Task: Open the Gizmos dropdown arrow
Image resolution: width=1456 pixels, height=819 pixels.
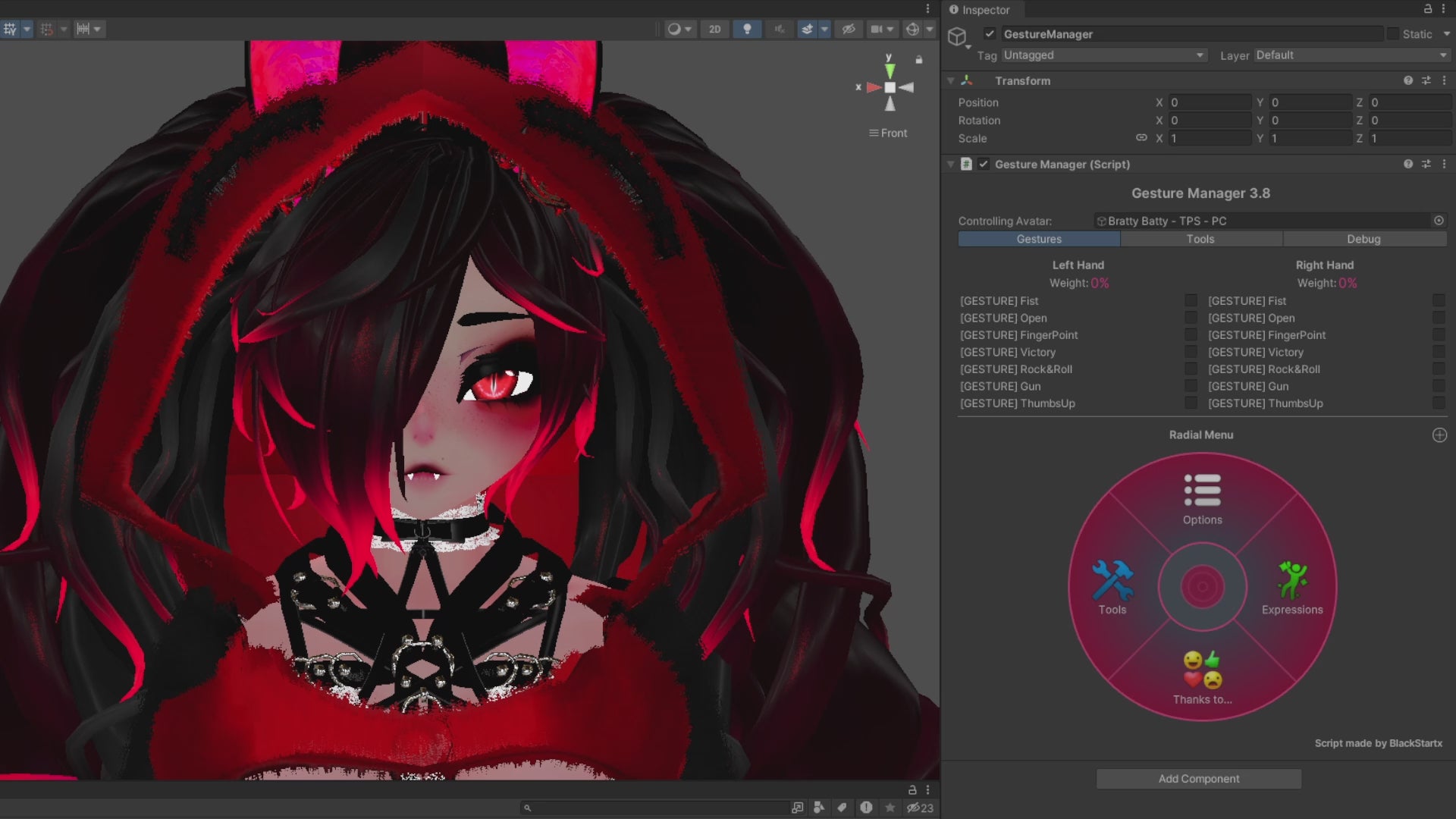Action: coord(930,29)
